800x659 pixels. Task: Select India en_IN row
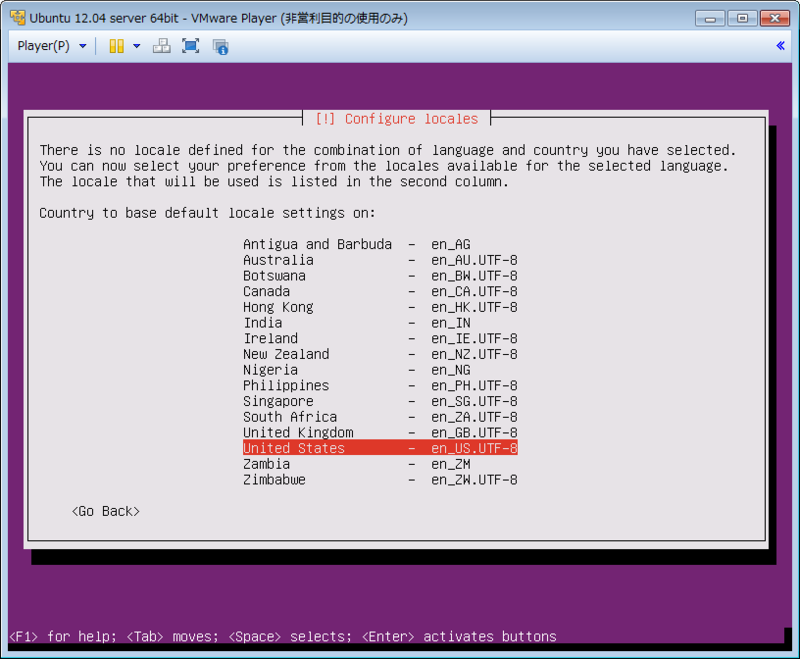[380, 323]
